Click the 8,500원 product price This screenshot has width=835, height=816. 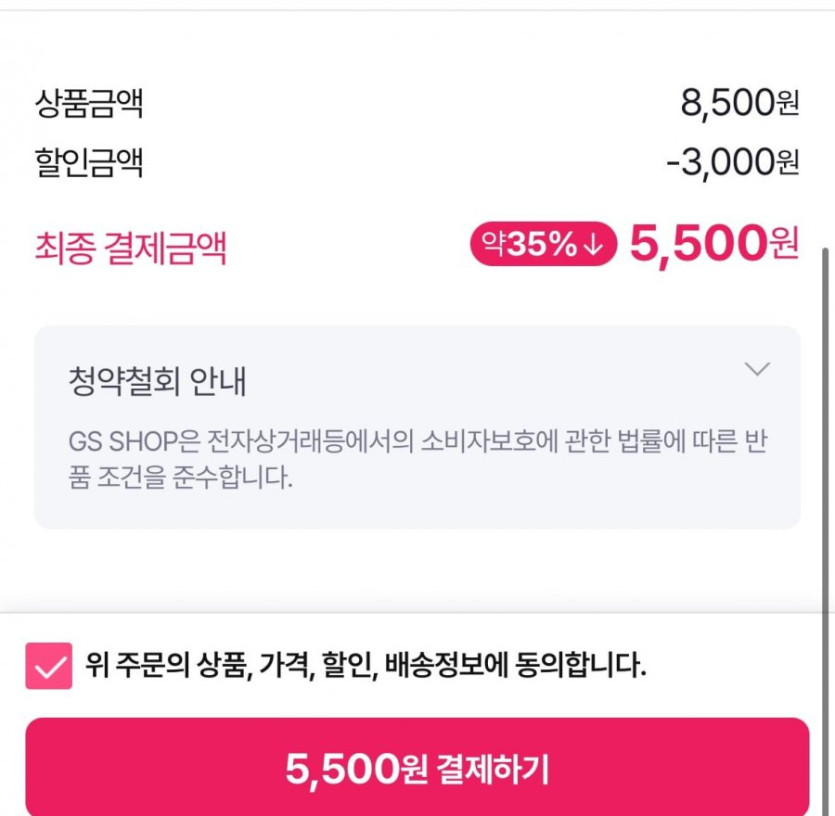739,103
